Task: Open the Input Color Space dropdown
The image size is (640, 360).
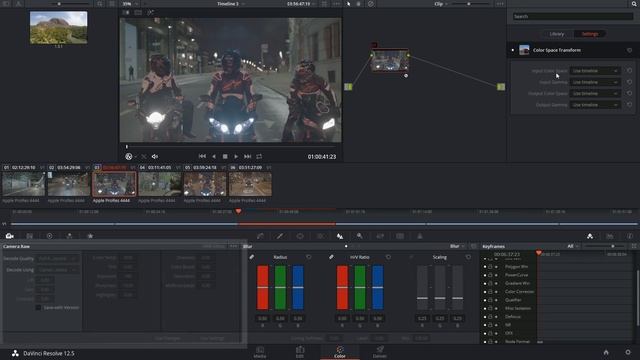Action: tap(595, 71)
